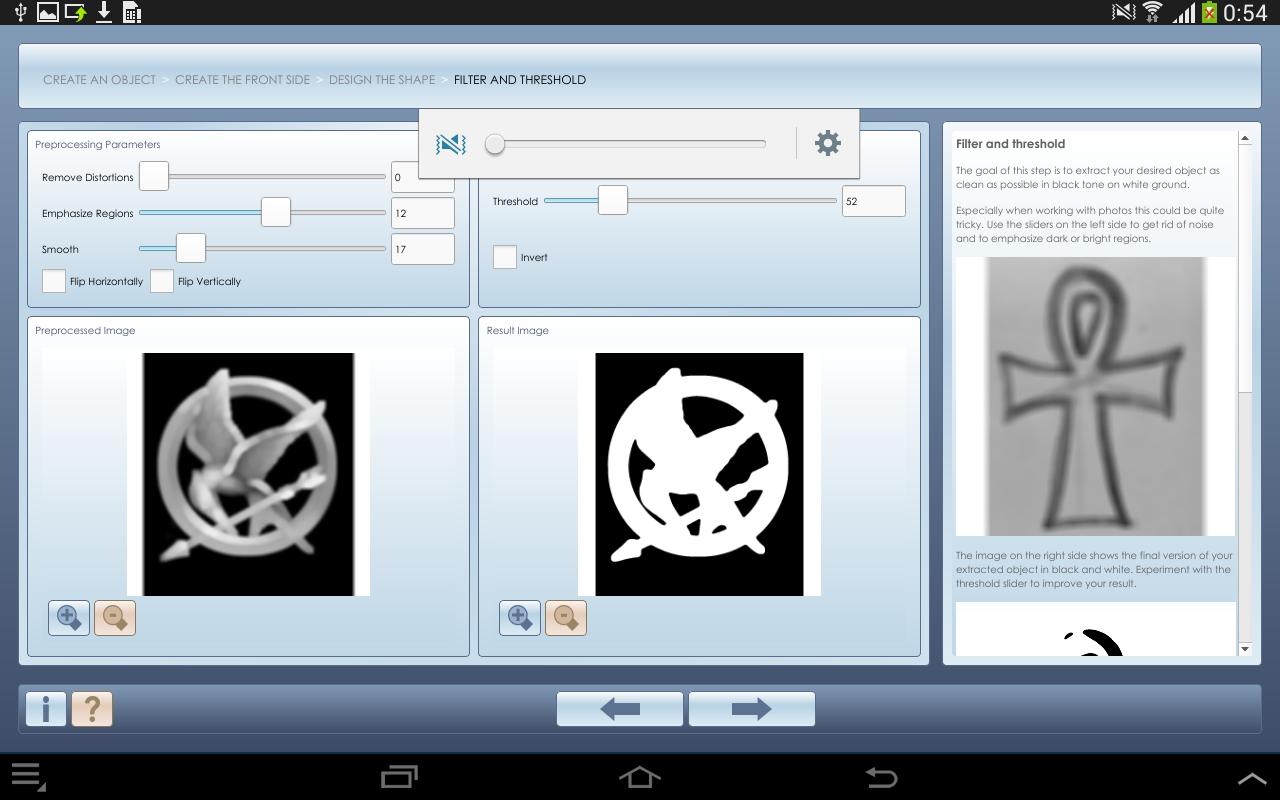Viewport: 1280px width, 800px height.
Task: Enable the Flip Vertically checkbox
Action: click(162, 281)
